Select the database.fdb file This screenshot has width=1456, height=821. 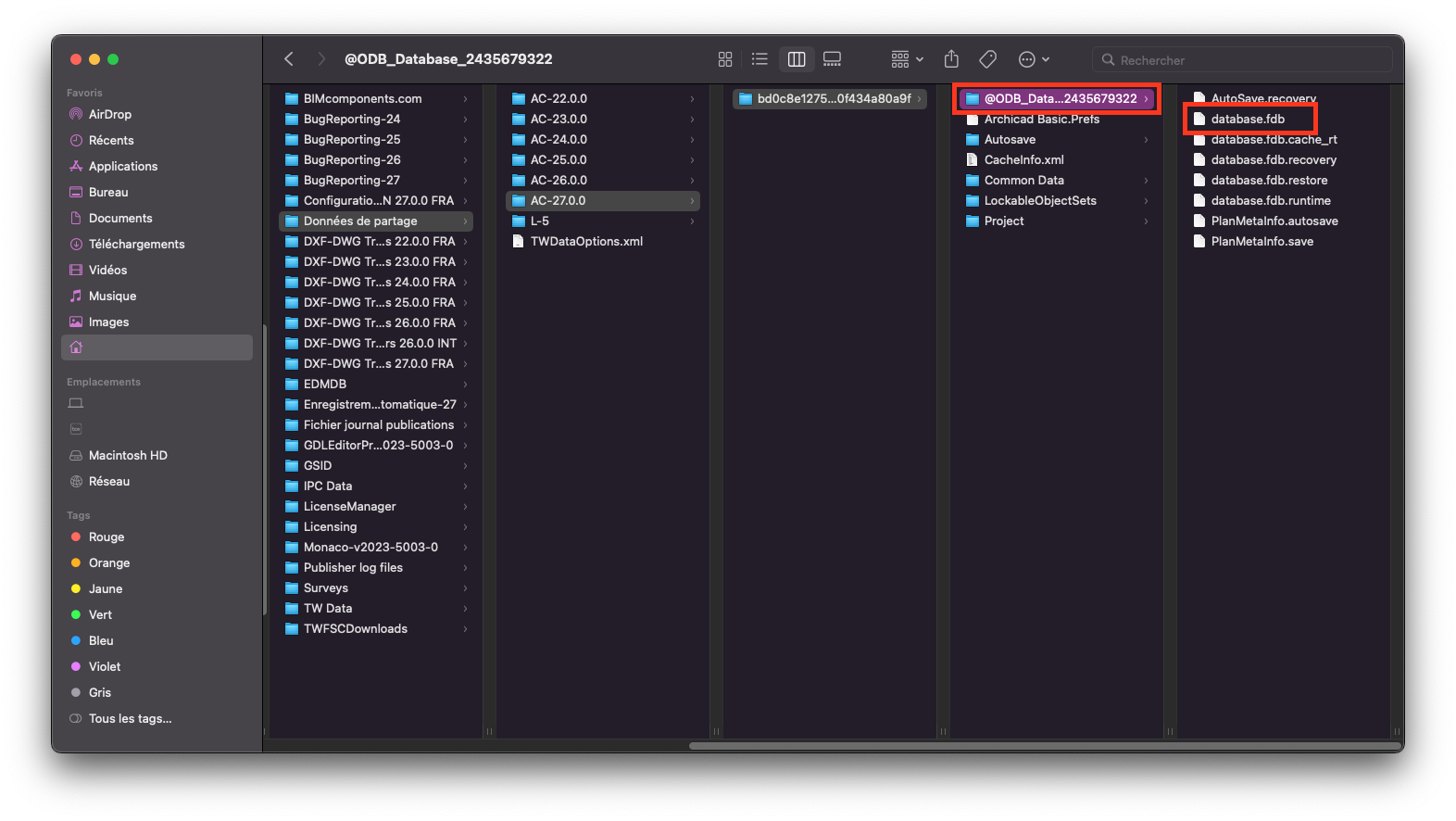(1284, 119)
